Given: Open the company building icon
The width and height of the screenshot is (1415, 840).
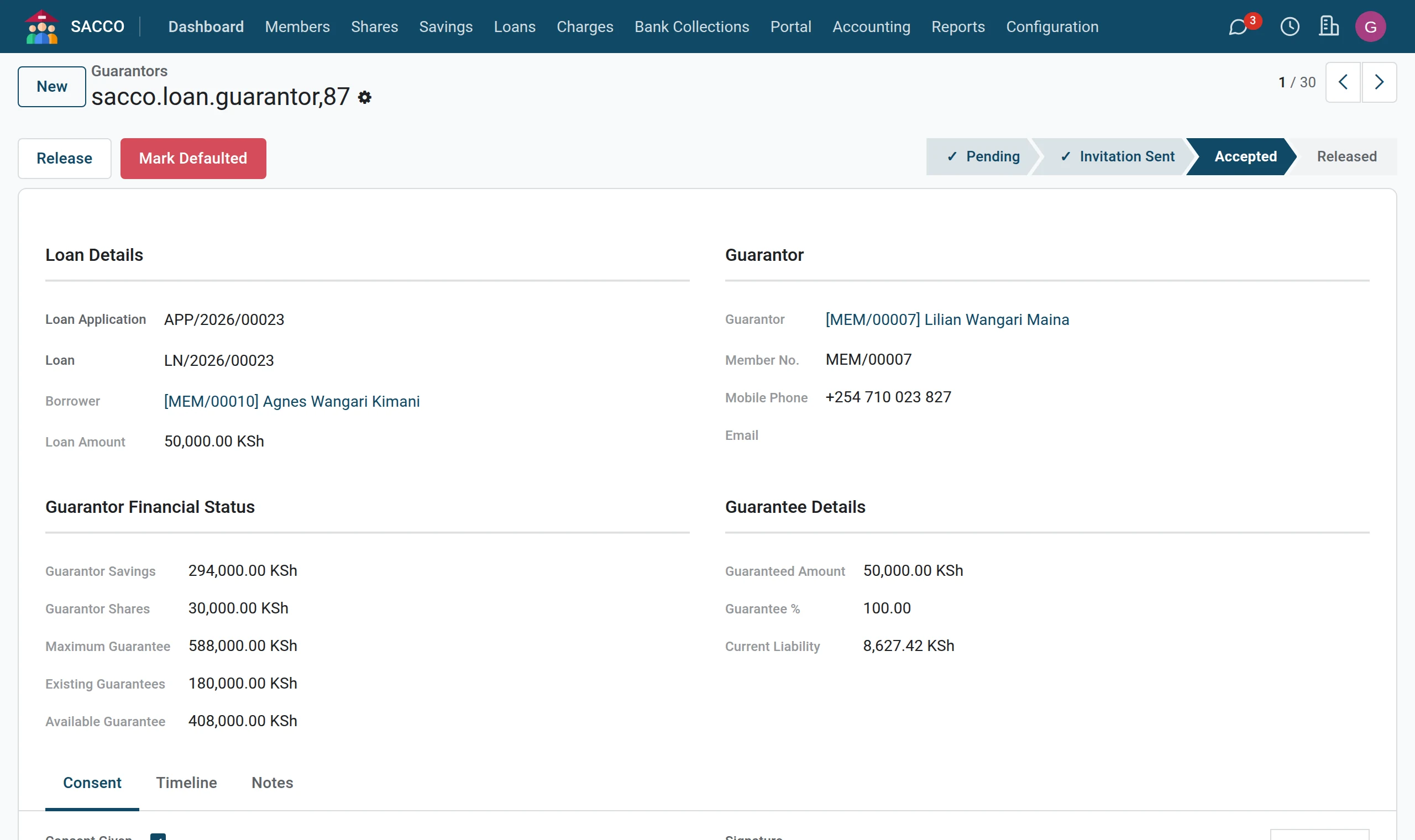Looking at the screenshot, I should [x=1328, y=27].
